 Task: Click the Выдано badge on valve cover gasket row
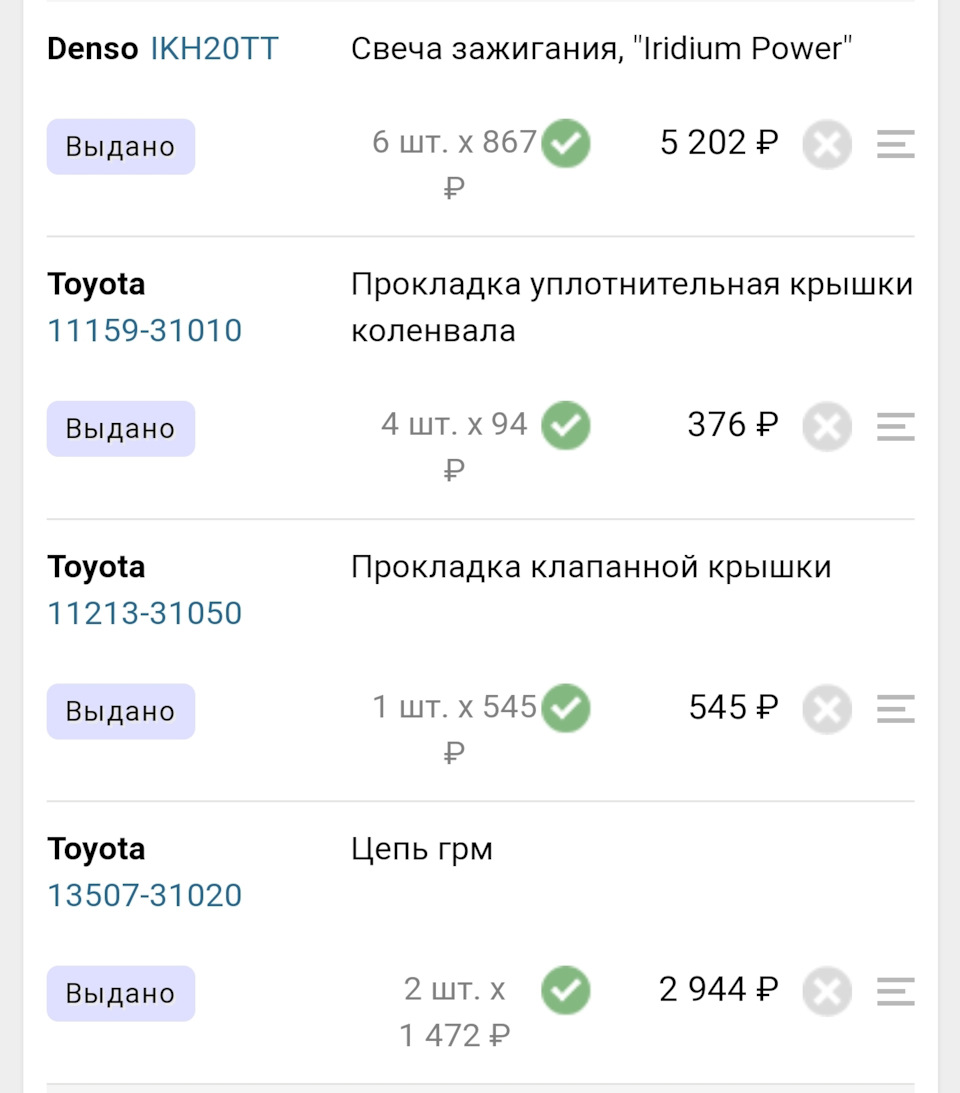click(x=120, y=711)
